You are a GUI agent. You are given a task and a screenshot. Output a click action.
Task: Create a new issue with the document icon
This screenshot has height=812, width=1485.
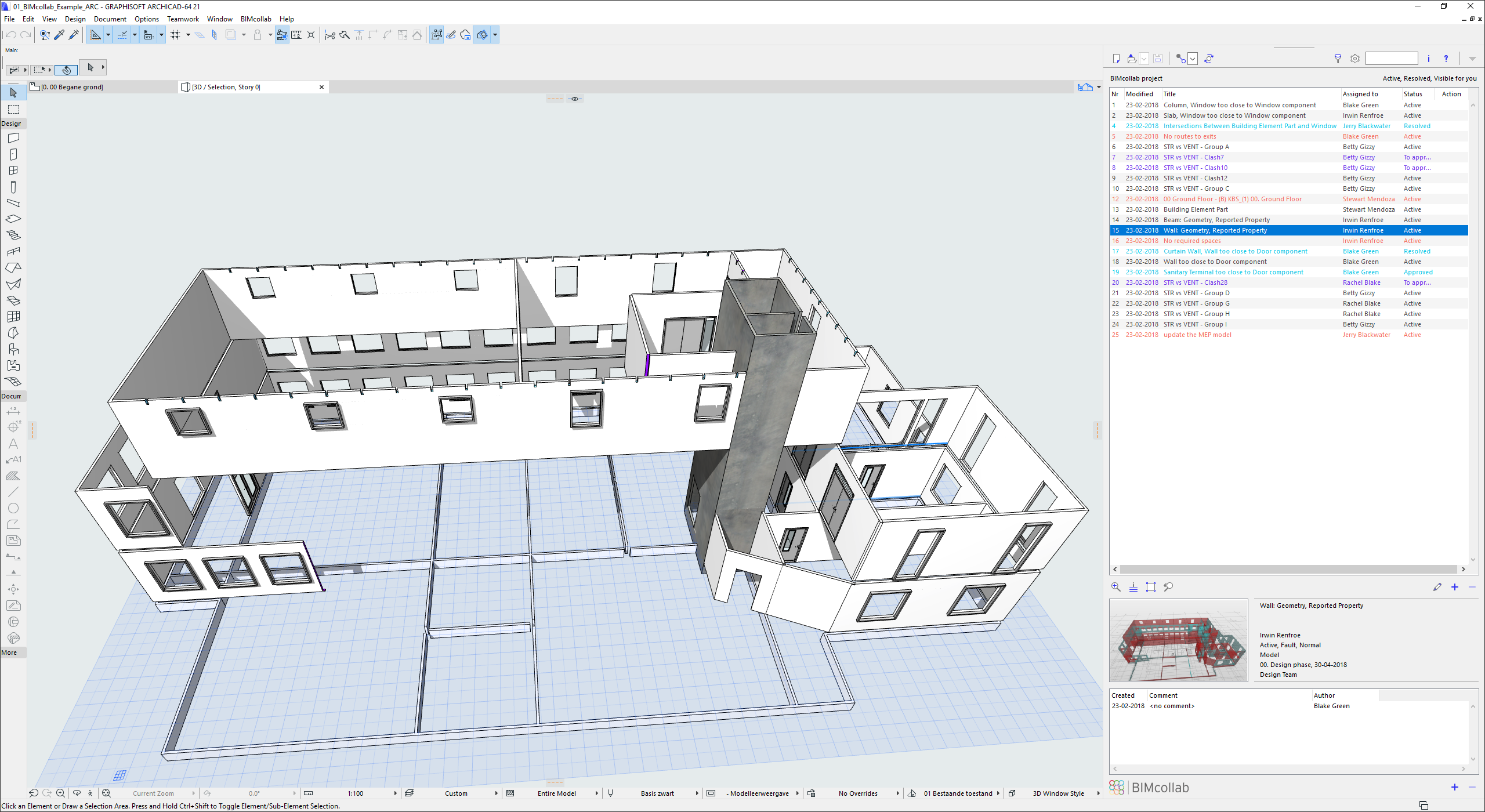tap(1115, 58)
